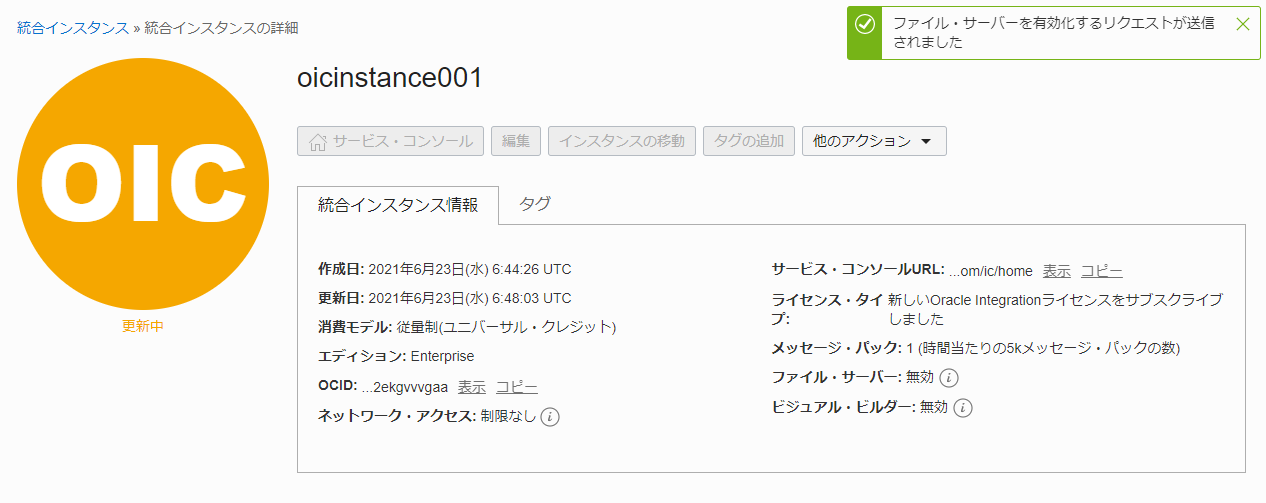Switch to the タグ tab
The height and width of the screenshot is (503, 1266).
point(535,204)
